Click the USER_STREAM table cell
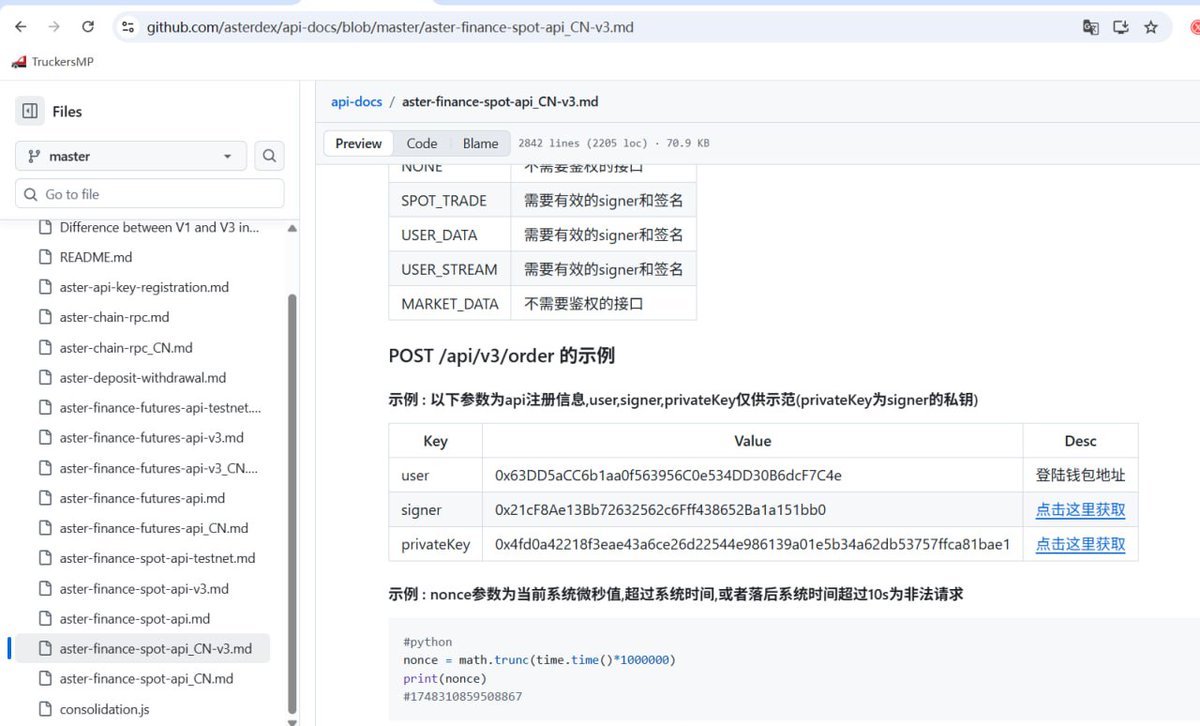Screen dimensions: 1200x726 tap(449, 269)
